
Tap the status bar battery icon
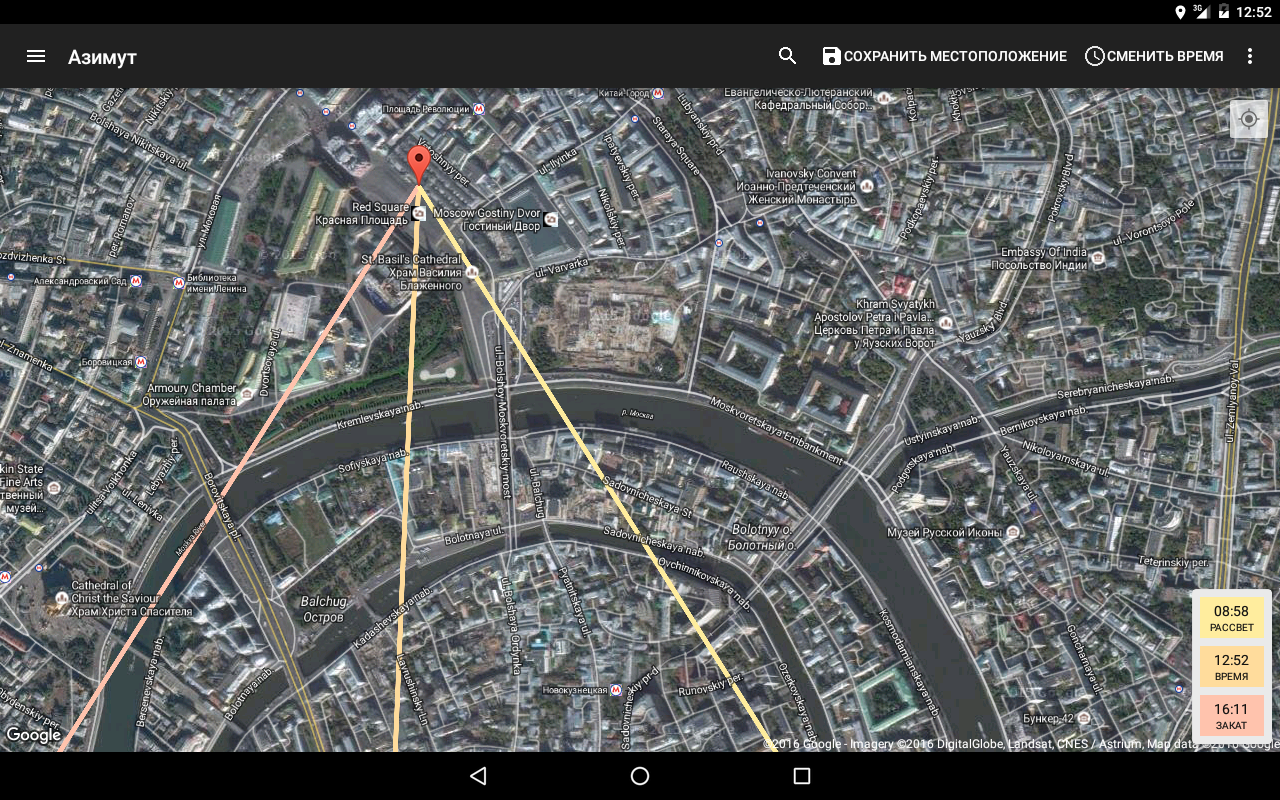coord(1223,12)
